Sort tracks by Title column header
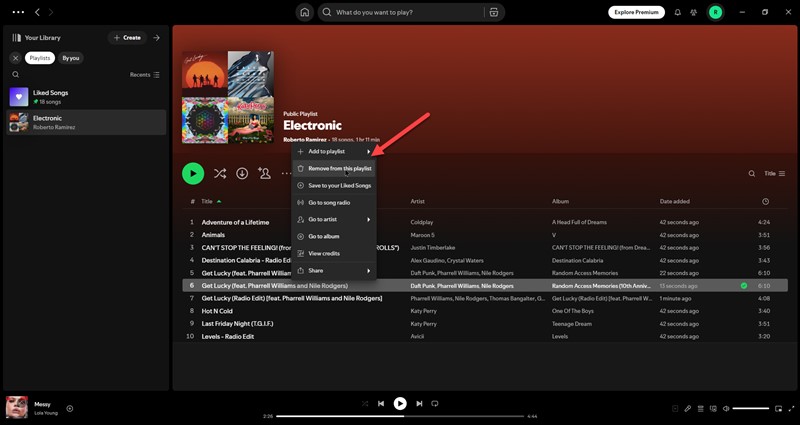800x425 pixels. tap(207, 202)
